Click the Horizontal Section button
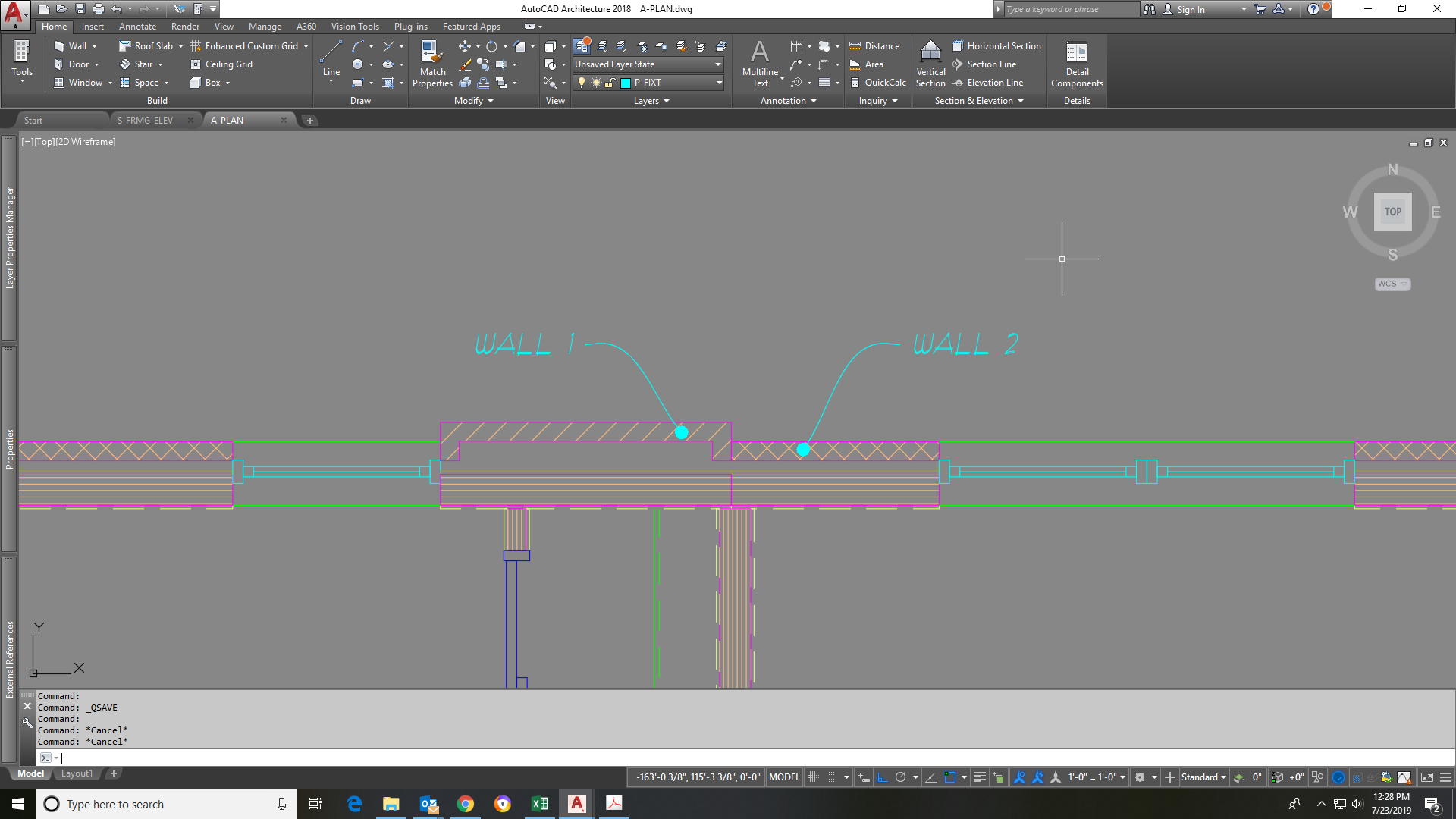Viewport: 1456px width, 819px height. tap(997, 45)
